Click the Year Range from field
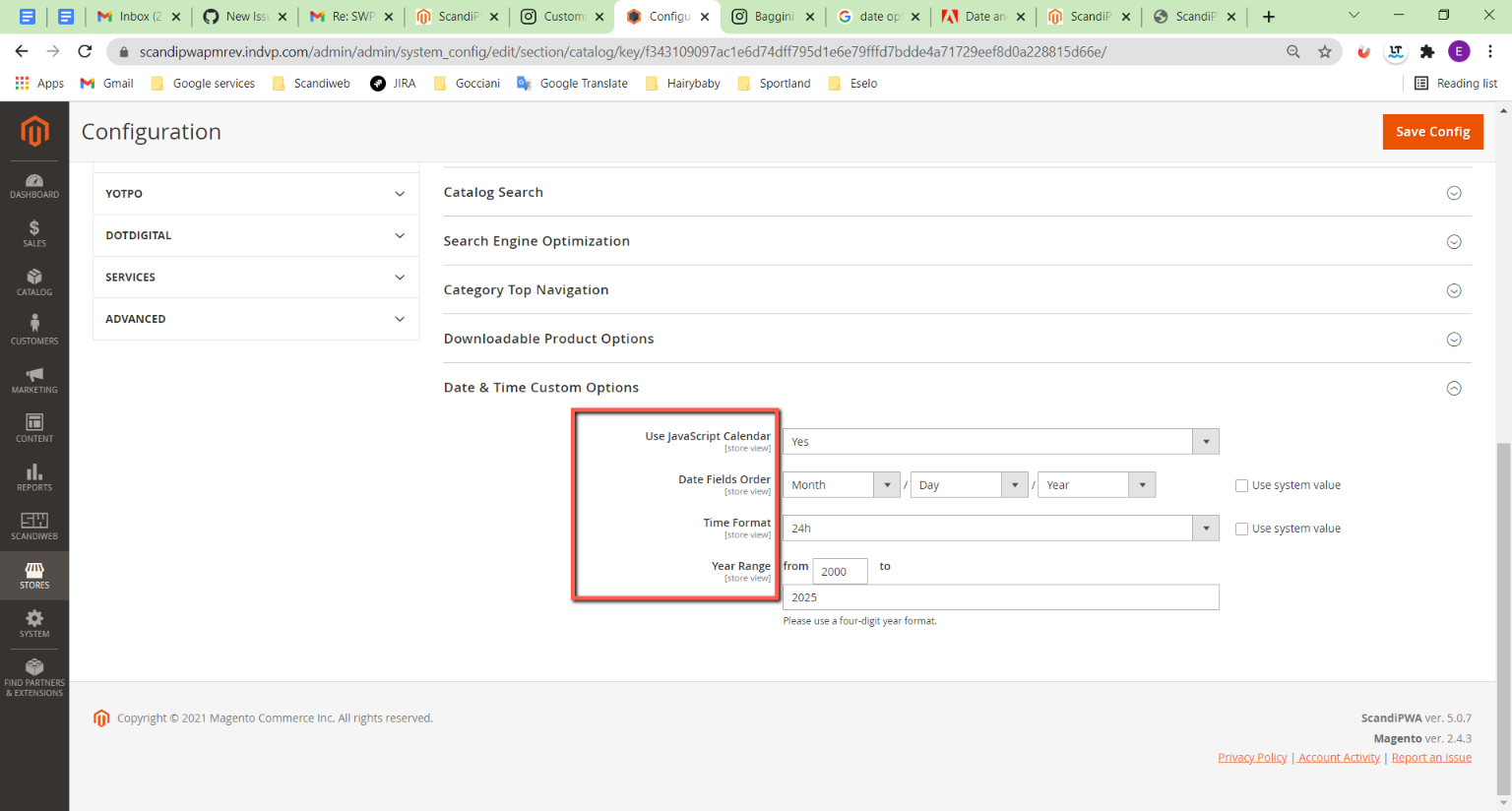 coord(839,571)
